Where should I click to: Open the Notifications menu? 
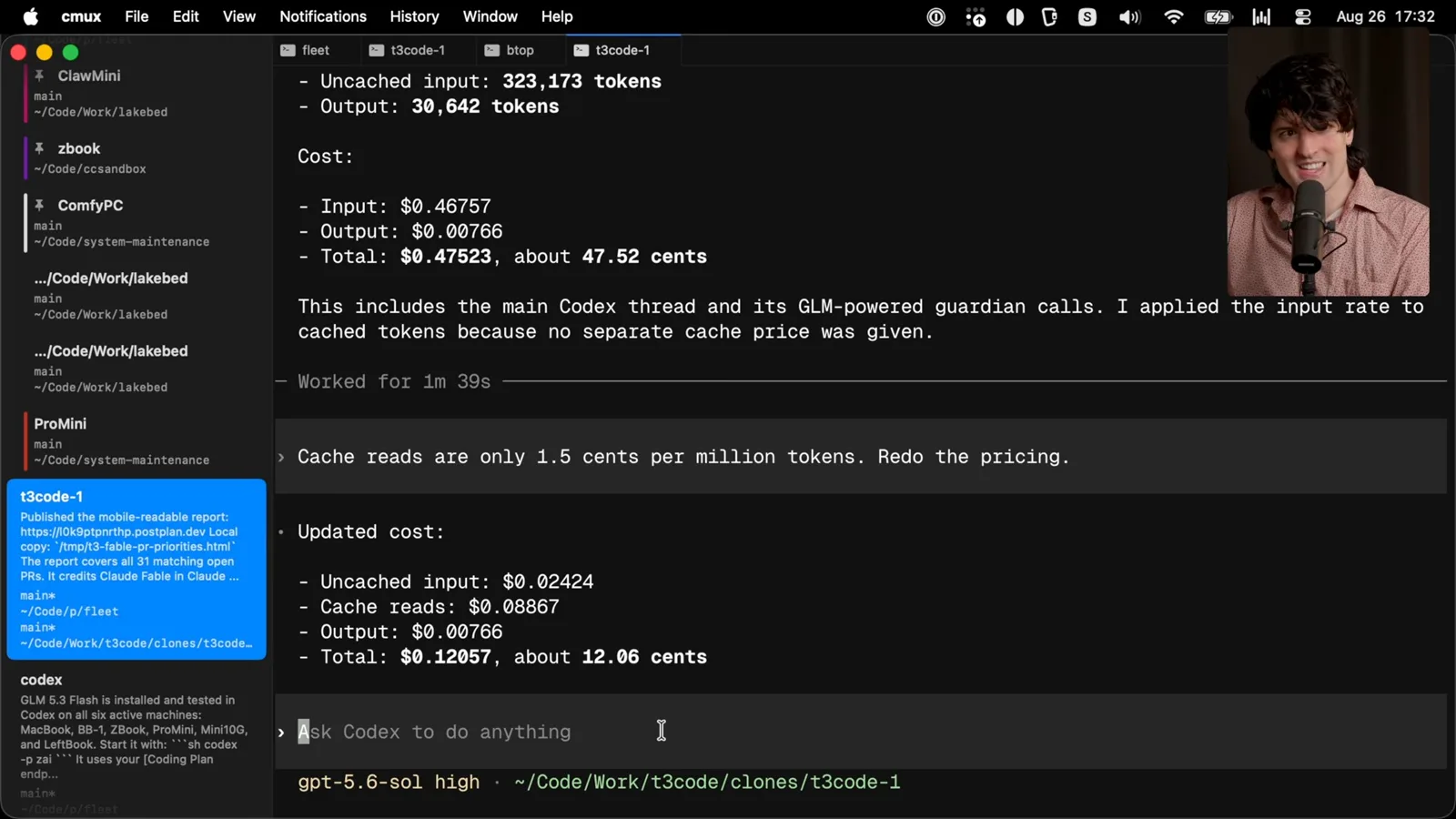323,16
